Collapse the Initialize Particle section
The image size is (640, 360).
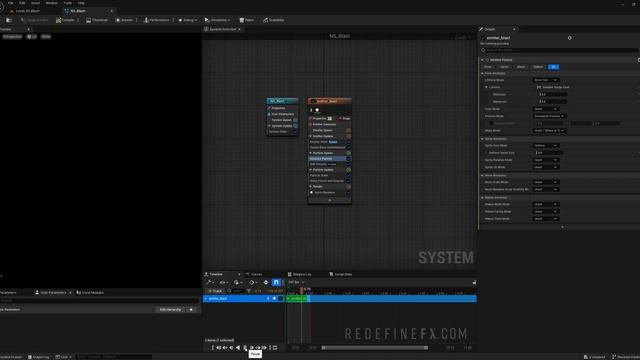point(482,60)
